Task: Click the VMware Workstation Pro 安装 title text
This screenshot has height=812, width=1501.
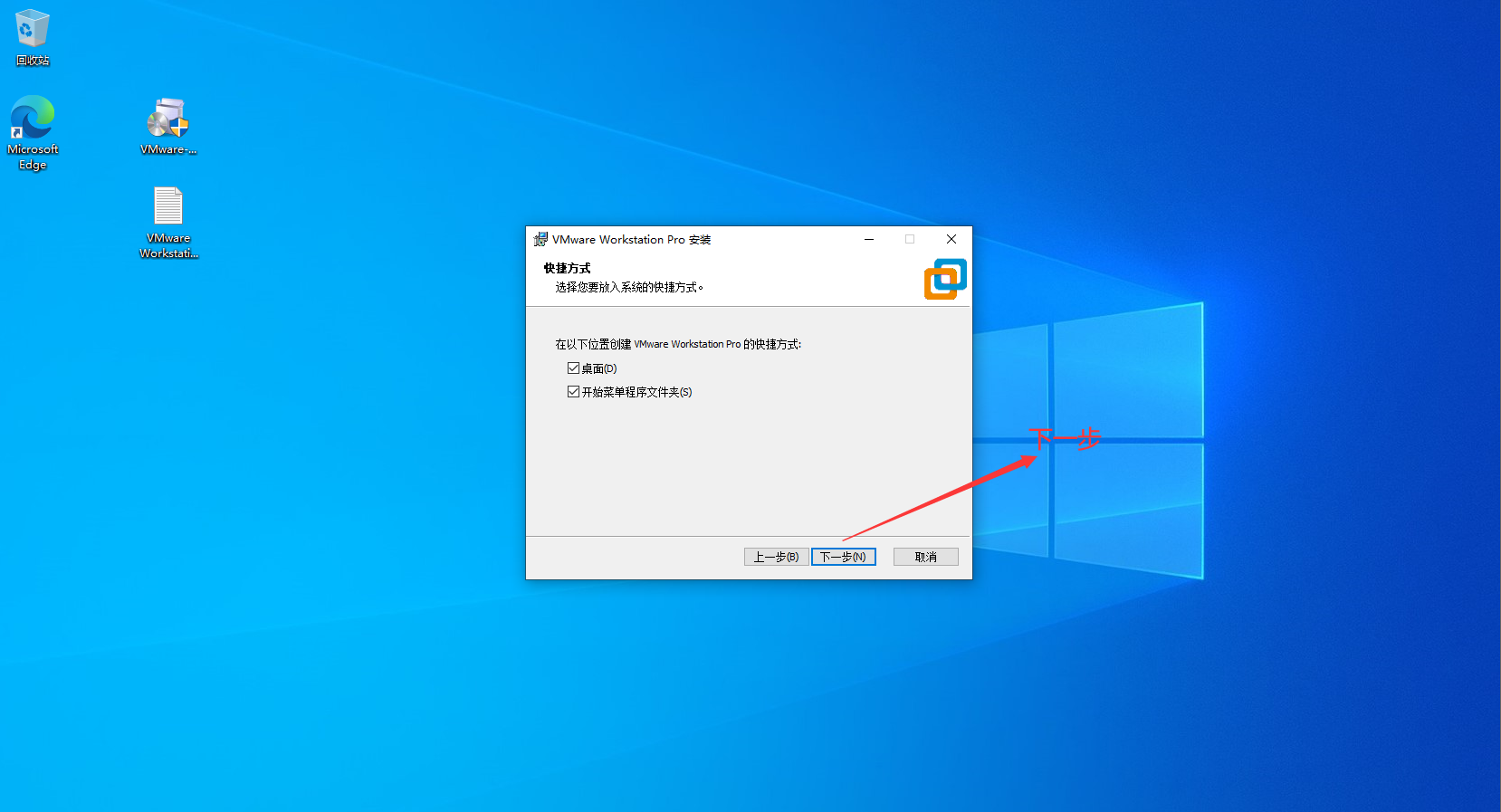Action: [632, 240]
